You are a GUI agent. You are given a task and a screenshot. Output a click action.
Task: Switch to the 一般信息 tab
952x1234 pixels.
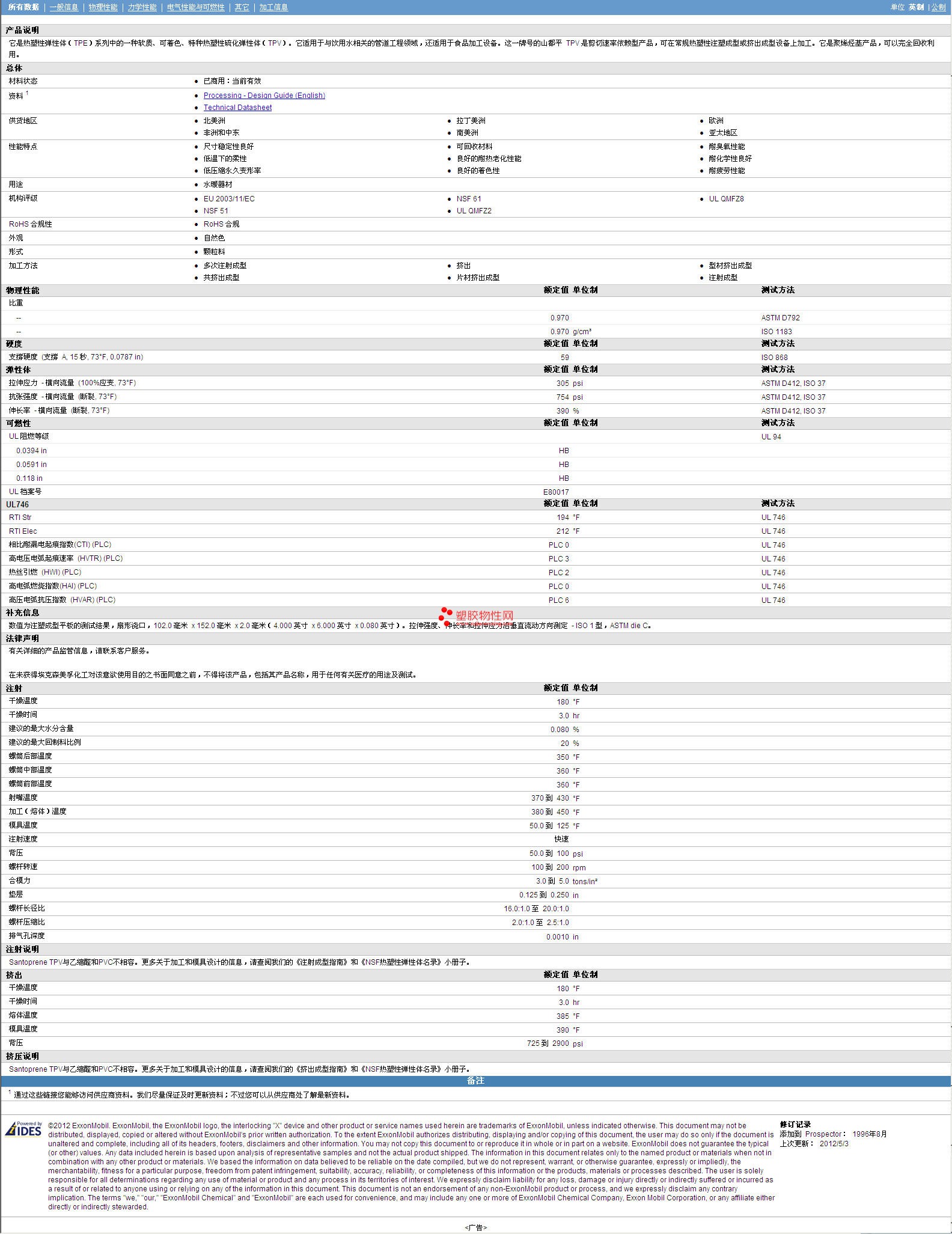(x=64, y=7)
